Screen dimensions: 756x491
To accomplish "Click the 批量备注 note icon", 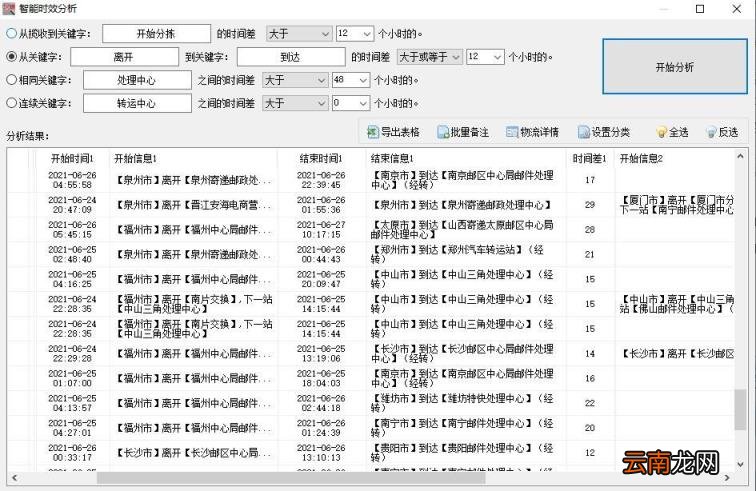I will [442, 132].
